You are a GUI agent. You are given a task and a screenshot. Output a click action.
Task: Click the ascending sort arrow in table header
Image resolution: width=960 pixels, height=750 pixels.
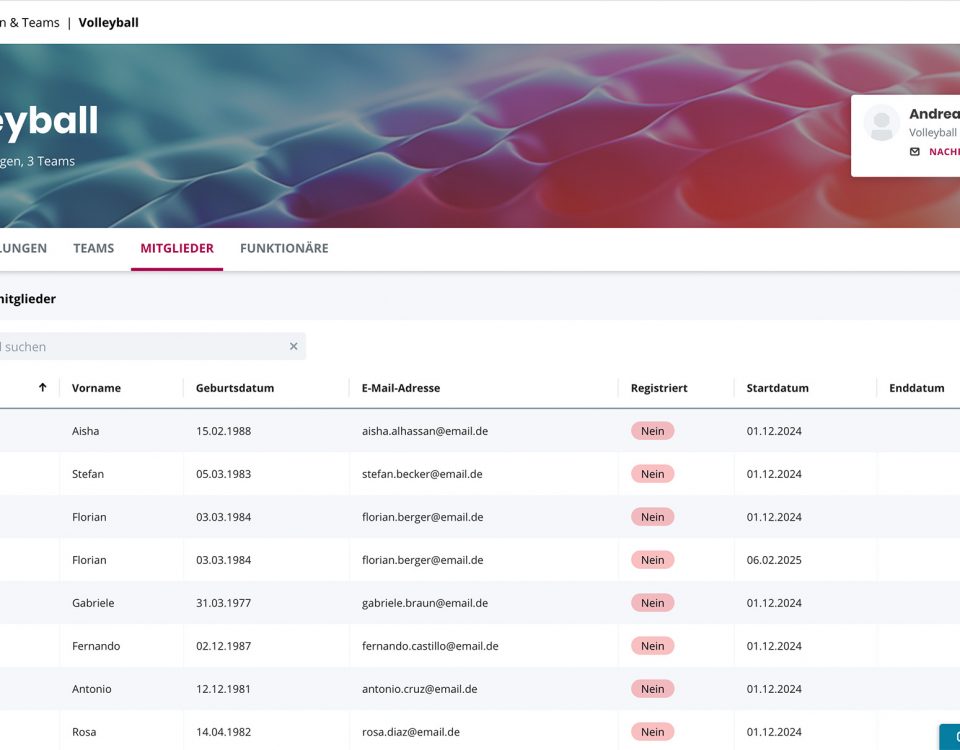pyautogui.click(x=42, y=388)
